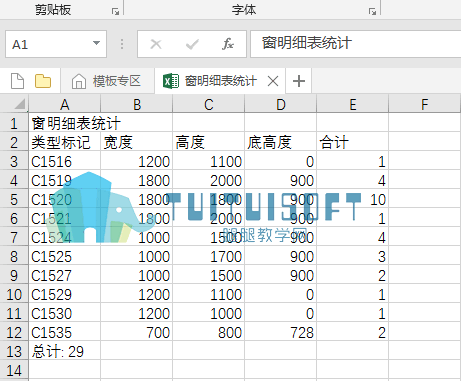Select column D header

pyautogui.click(x=281, y=105)
